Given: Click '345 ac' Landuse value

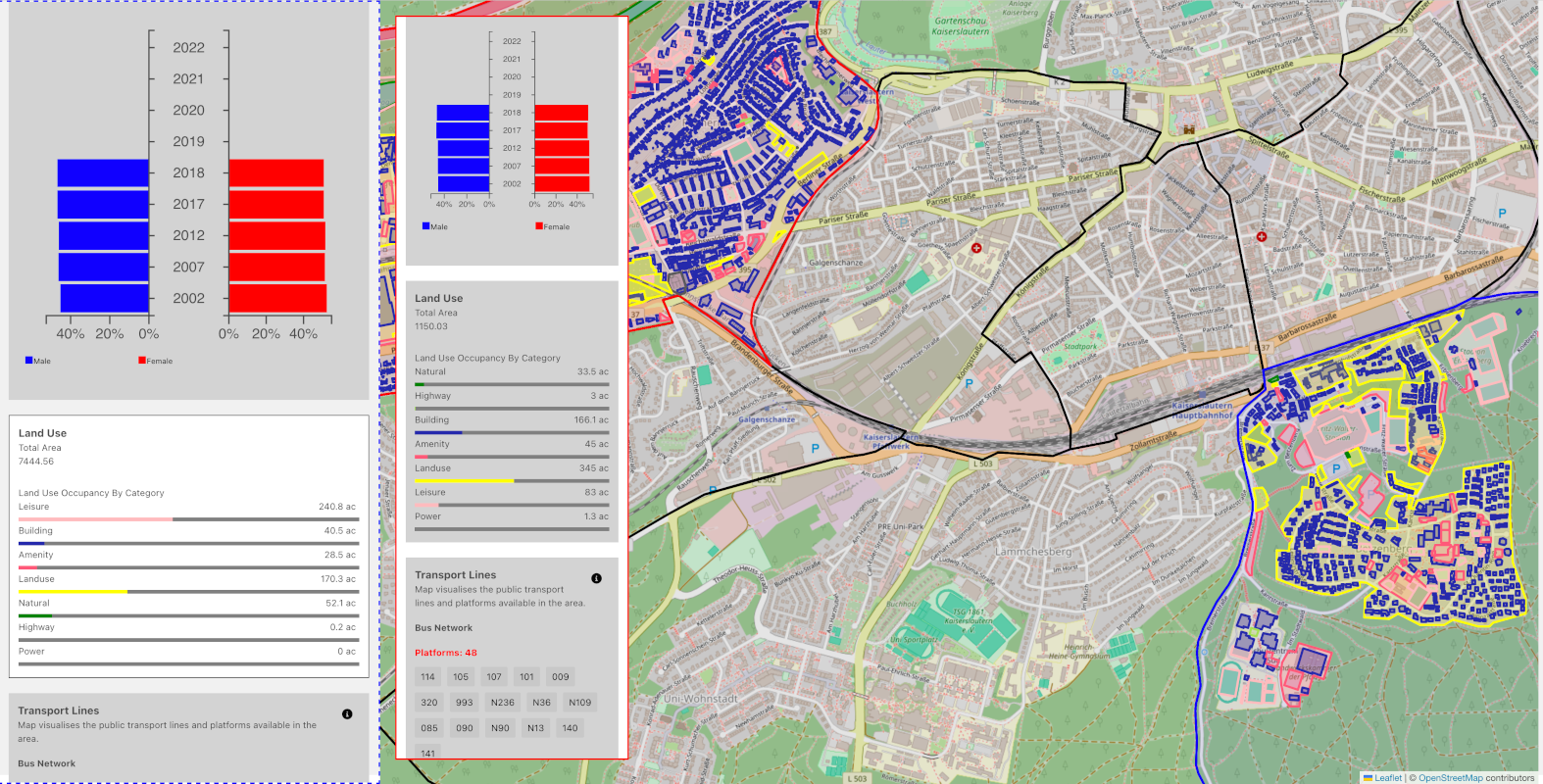Looking at the screenshot, I should click(594, 468).
